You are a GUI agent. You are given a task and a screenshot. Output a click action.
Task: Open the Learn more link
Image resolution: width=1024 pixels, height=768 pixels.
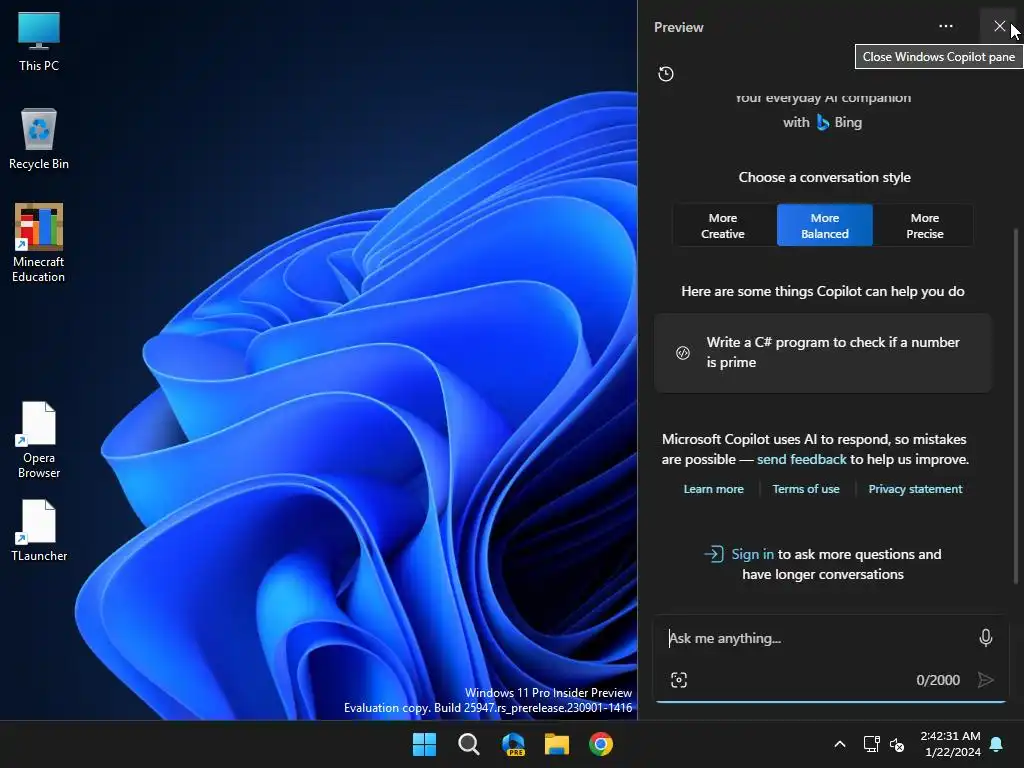click(x=713, y=489)
